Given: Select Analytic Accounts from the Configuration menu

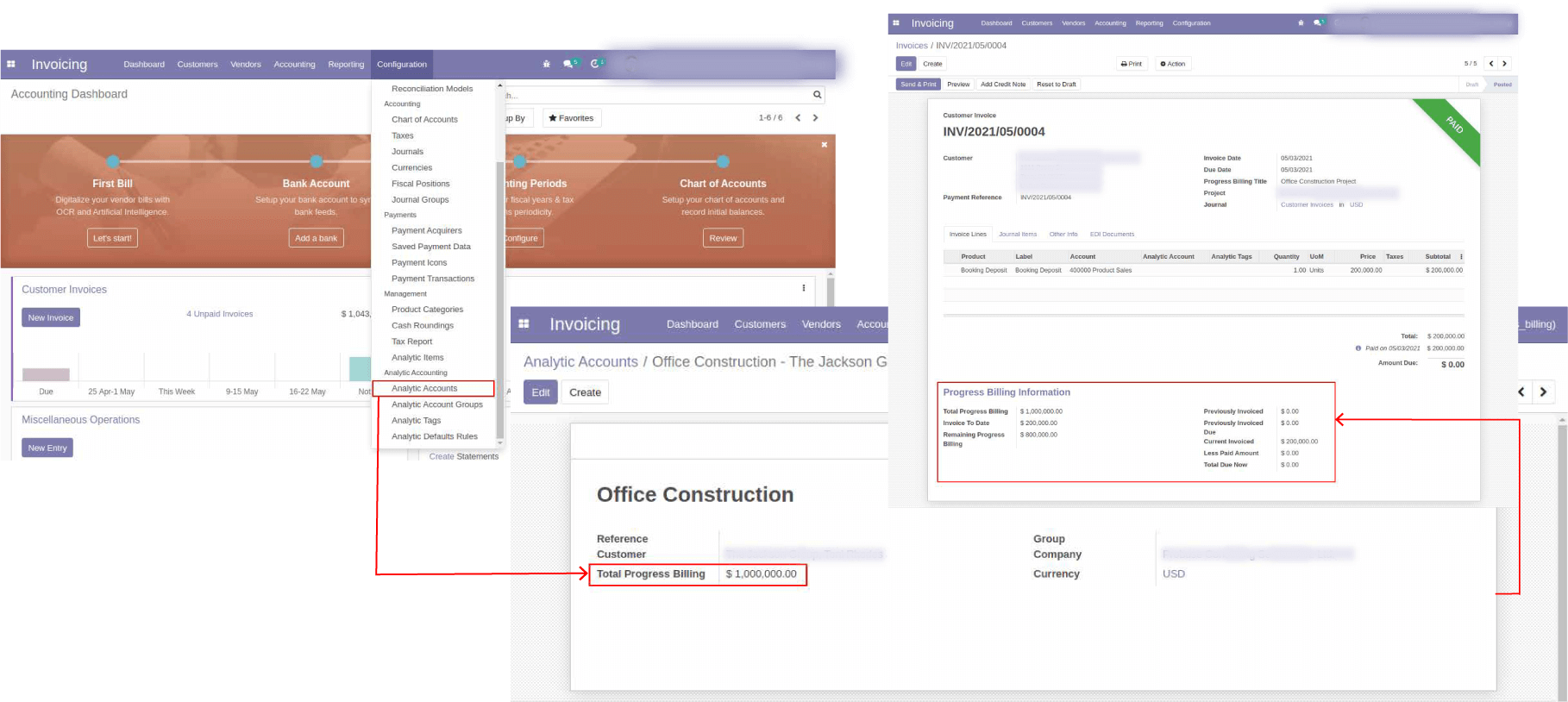Looking at the screenshot, I should [424, 389].
